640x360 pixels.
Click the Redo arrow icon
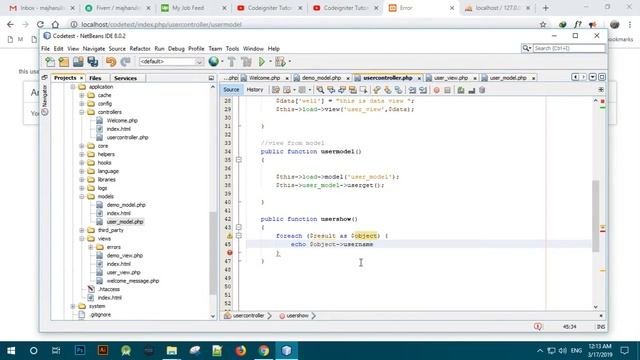coord(125,62)
